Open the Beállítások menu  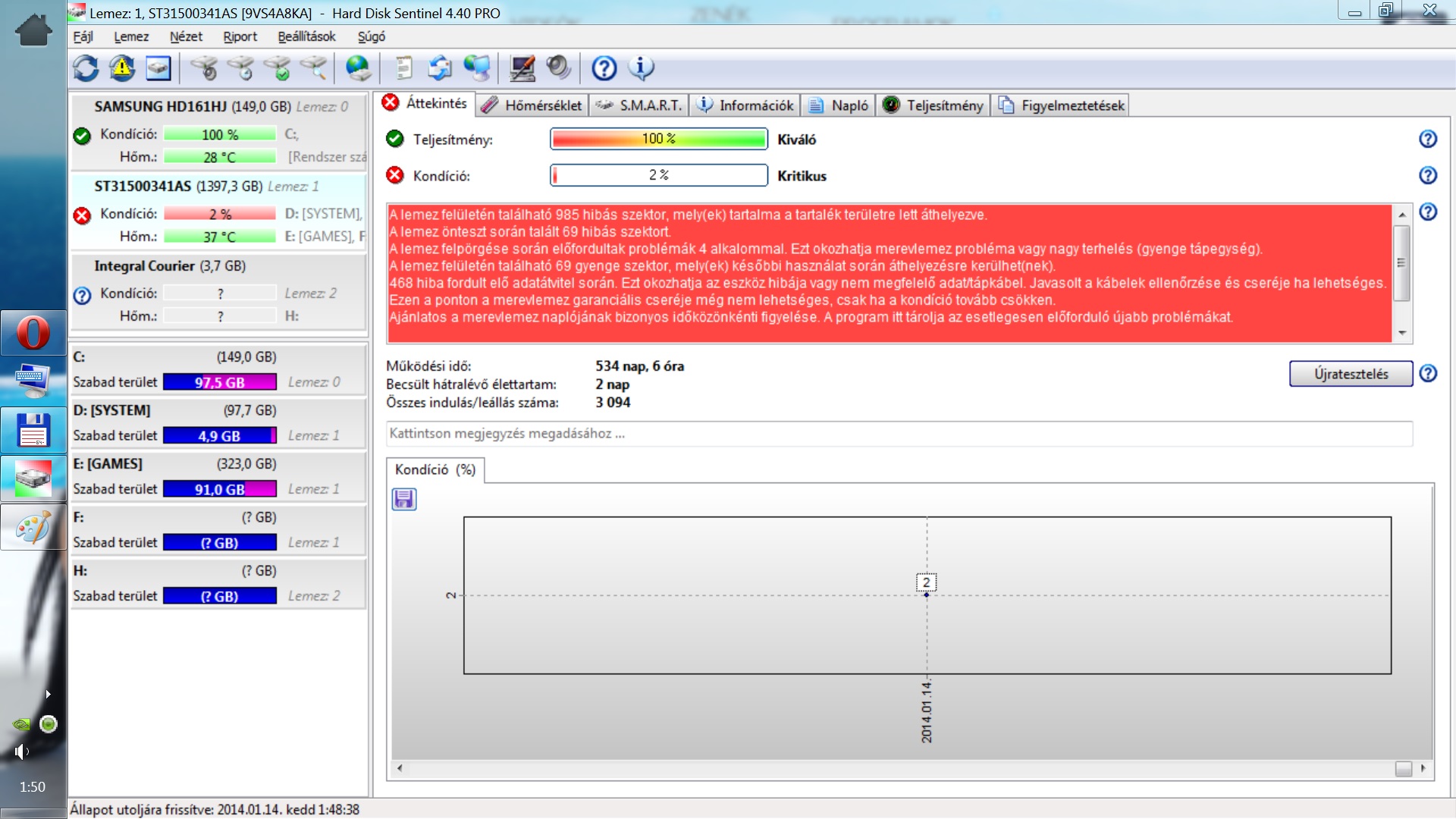click(306, 36)
